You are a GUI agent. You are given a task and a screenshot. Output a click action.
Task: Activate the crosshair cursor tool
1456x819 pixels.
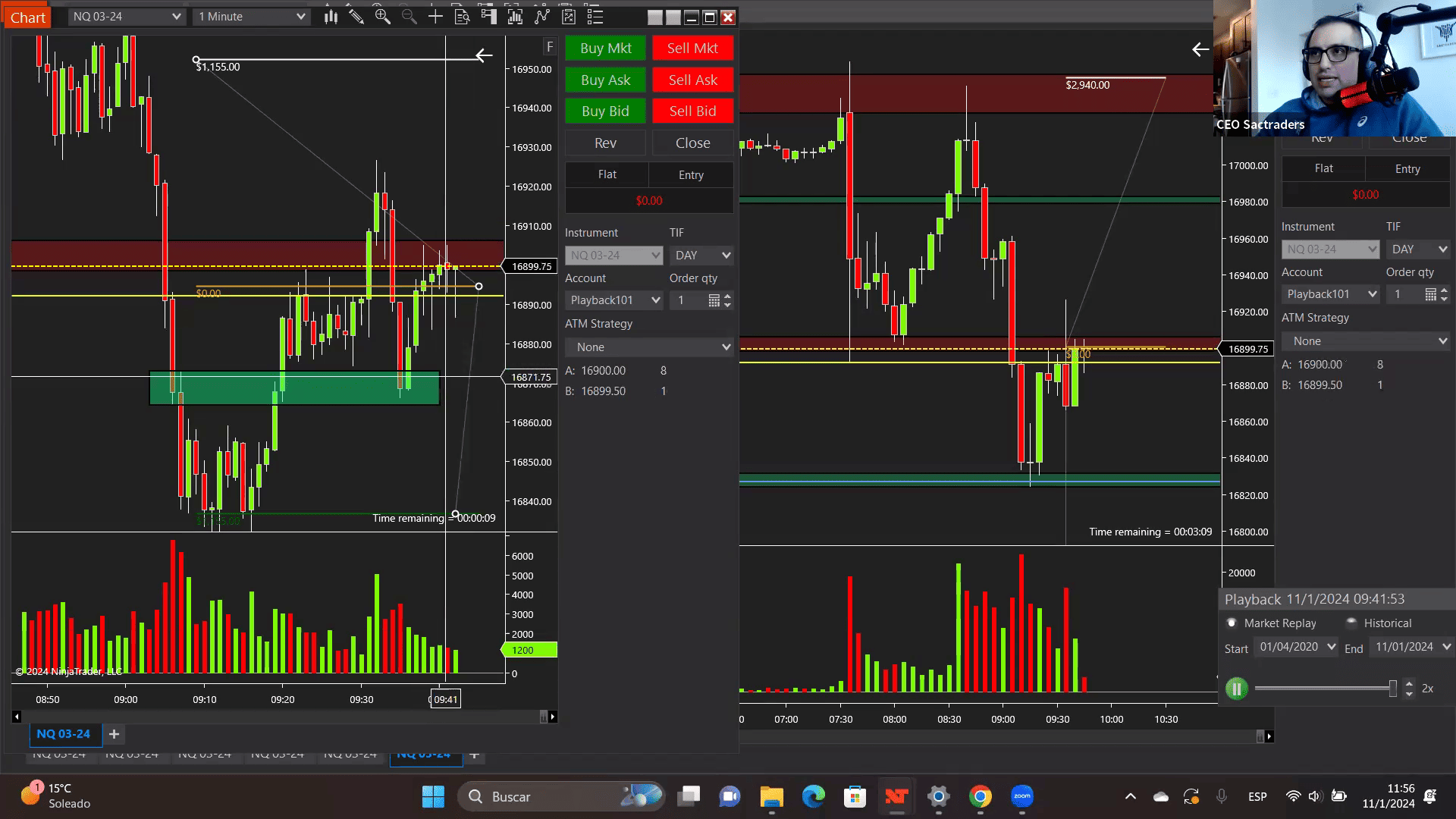click(x=435, y=17)
